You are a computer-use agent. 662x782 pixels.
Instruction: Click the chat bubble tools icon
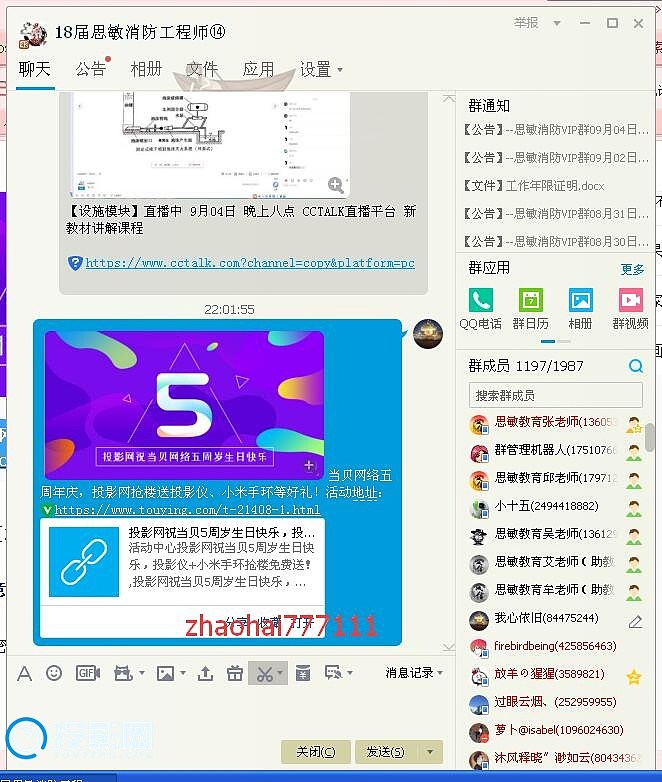333,673
